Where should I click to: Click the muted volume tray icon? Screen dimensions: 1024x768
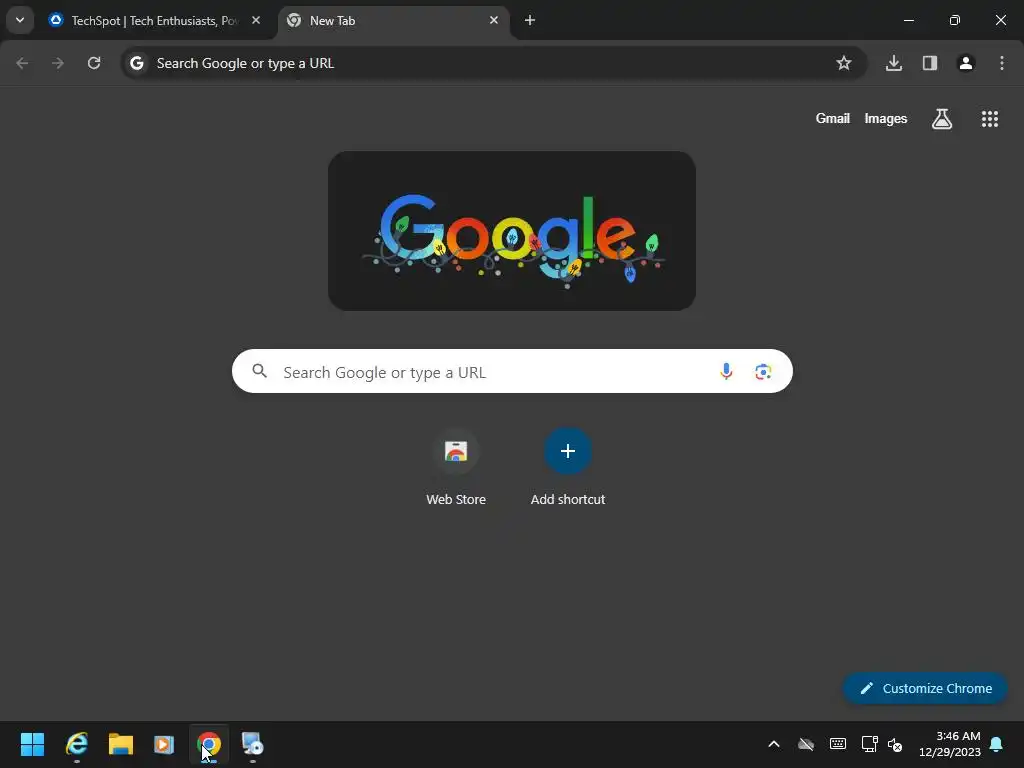click(x=895, y=744)
